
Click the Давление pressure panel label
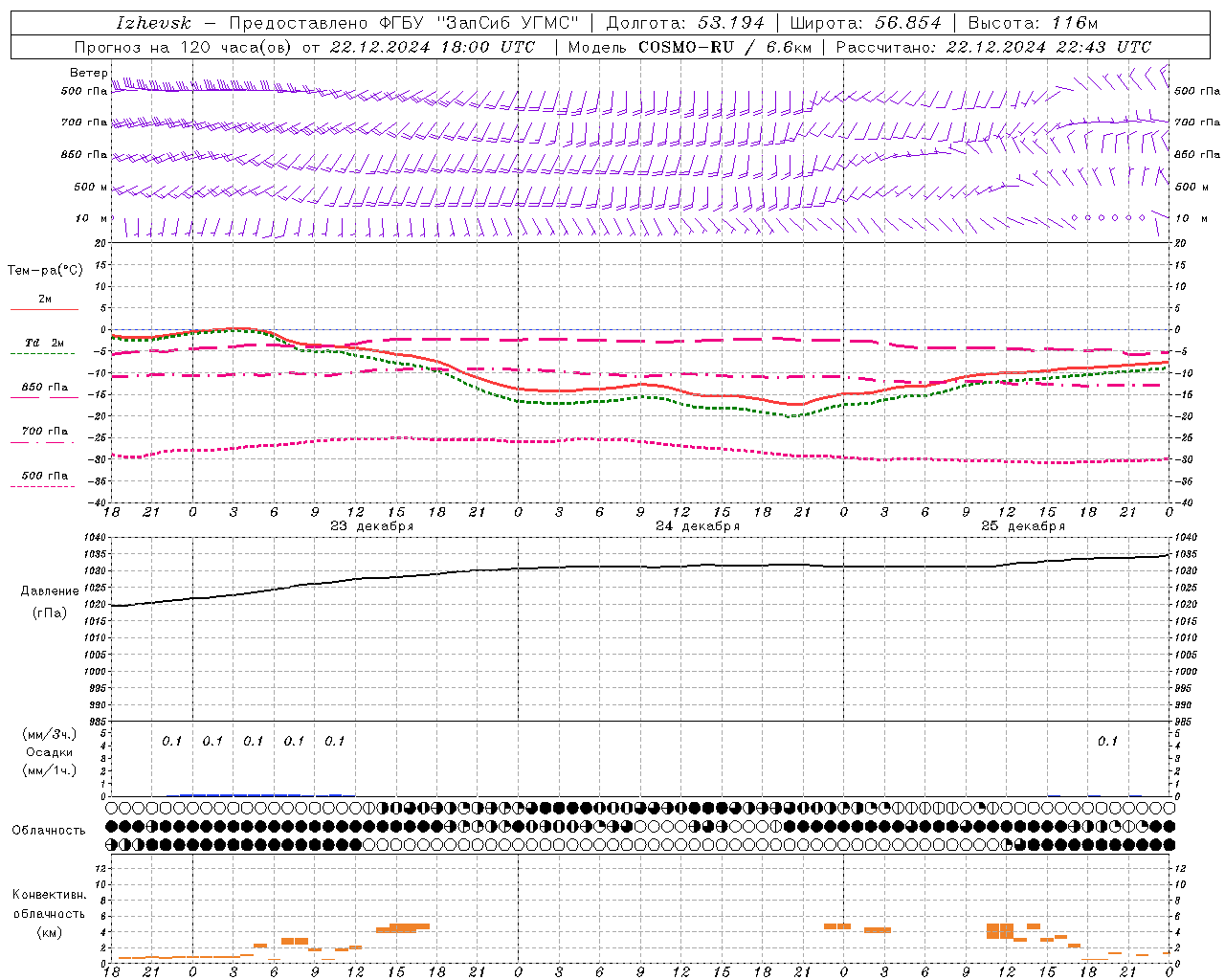click(49, 591)
